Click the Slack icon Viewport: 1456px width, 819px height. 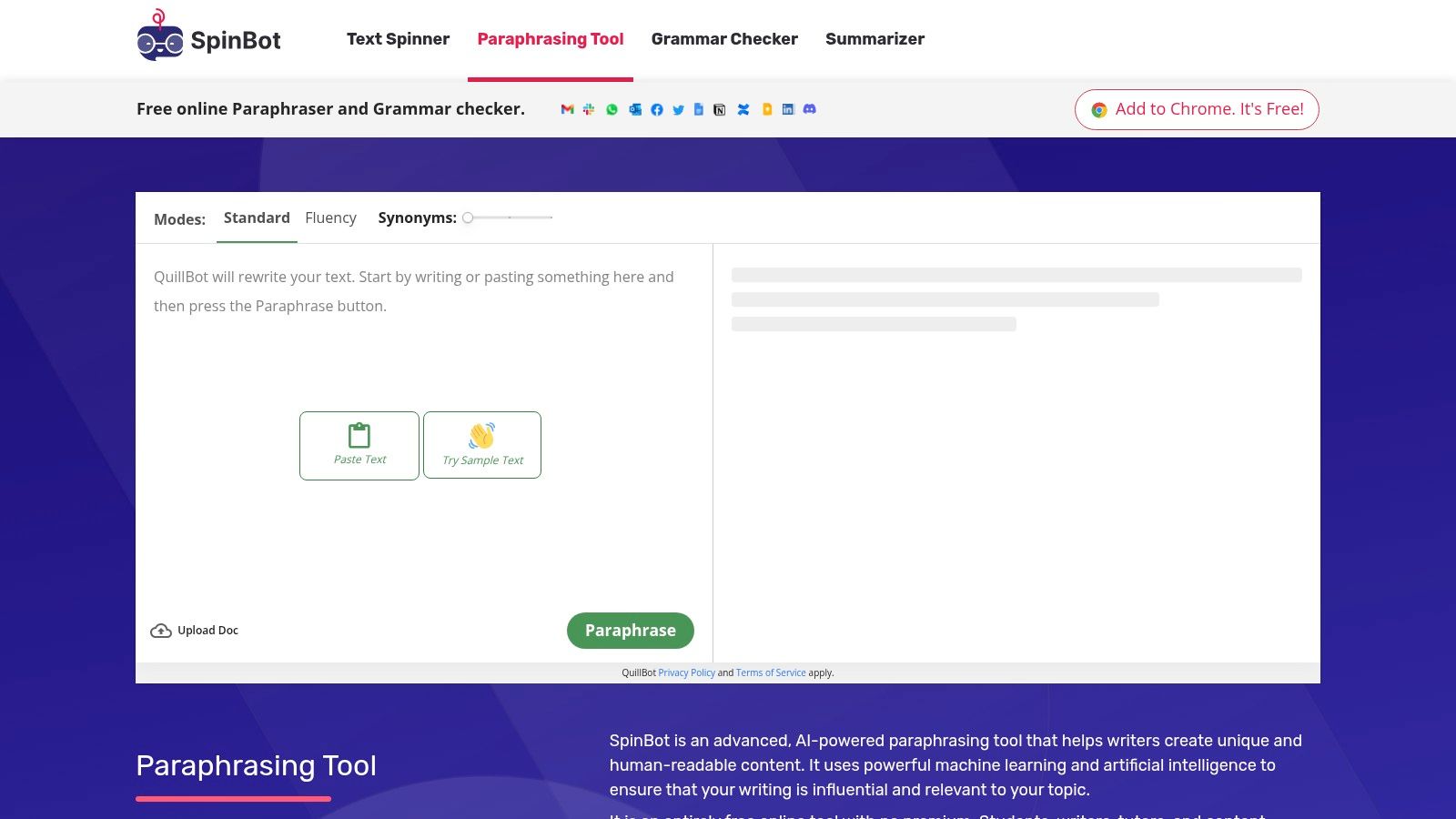tap(589, 109)
